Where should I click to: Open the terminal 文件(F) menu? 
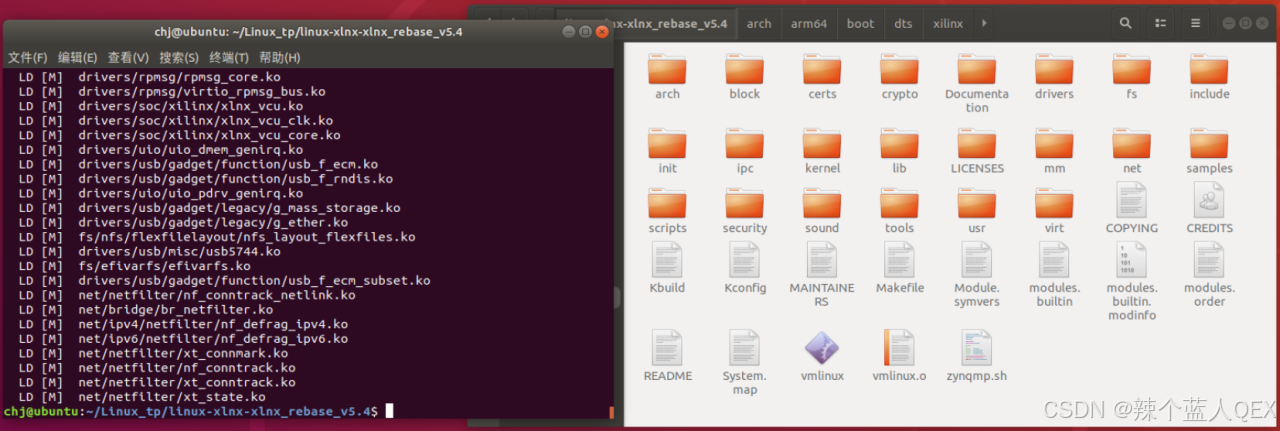point(28,58)
